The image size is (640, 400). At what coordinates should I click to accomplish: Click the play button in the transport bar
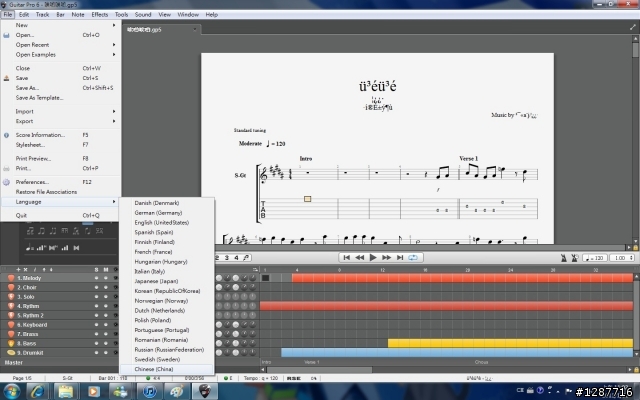point(373,258)
